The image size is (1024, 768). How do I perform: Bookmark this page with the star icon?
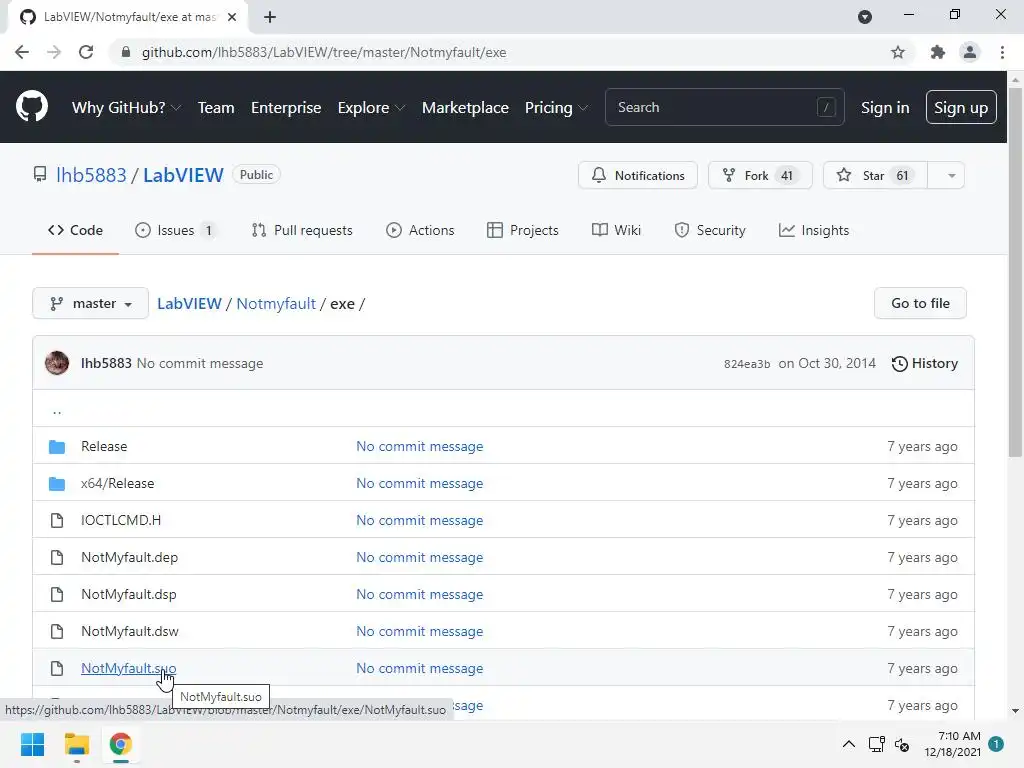[x=898, y=52]
